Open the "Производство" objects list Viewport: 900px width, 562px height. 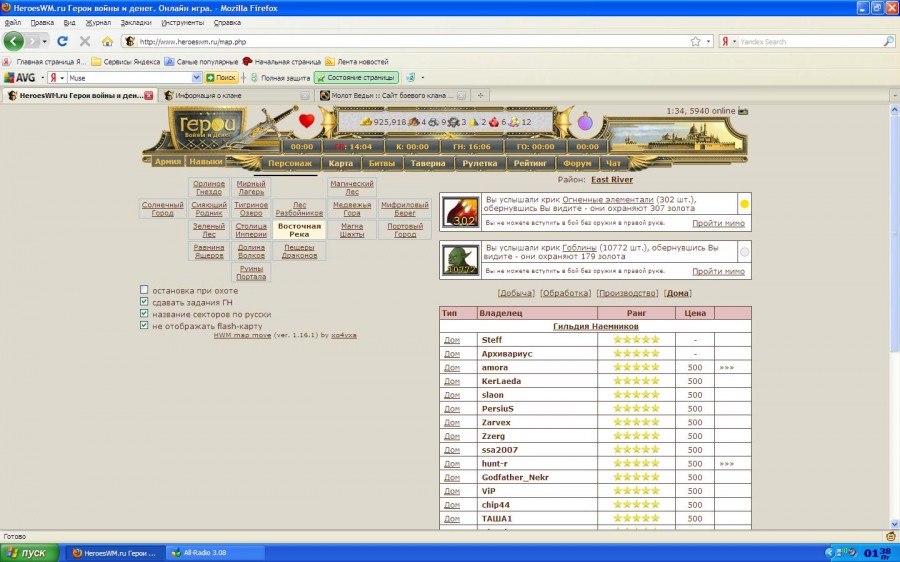(x=627, y=293)
